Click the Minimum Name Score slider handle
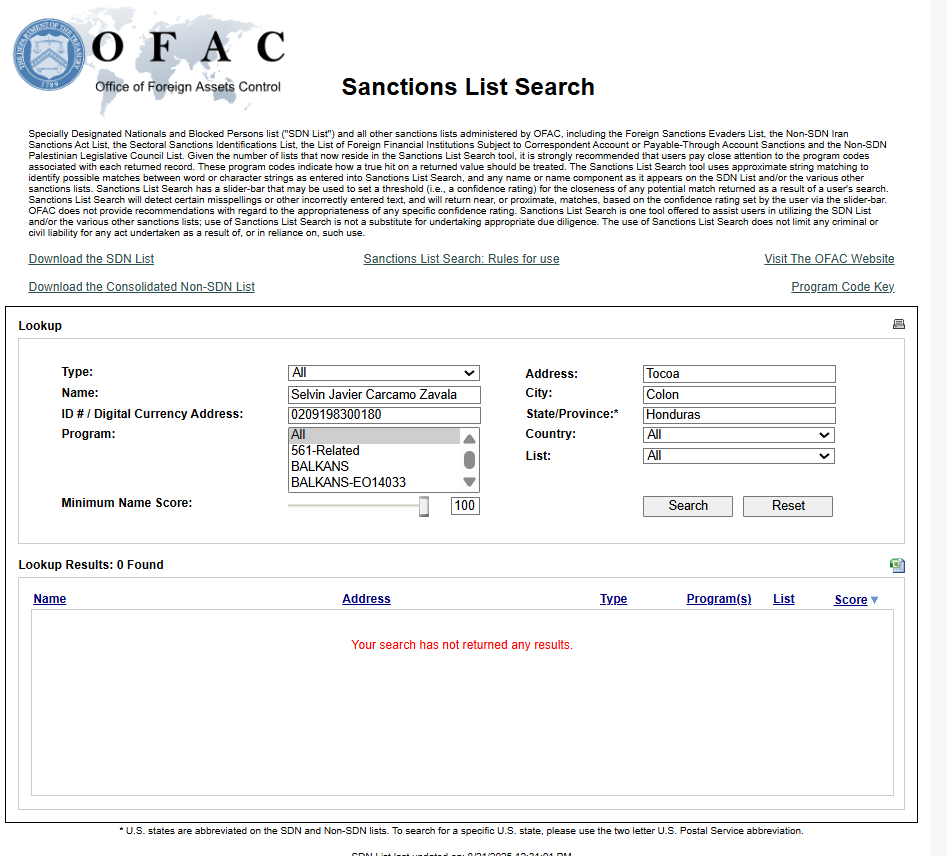The height and width of the screenshot is (856, 947). [x=424, y=507]
